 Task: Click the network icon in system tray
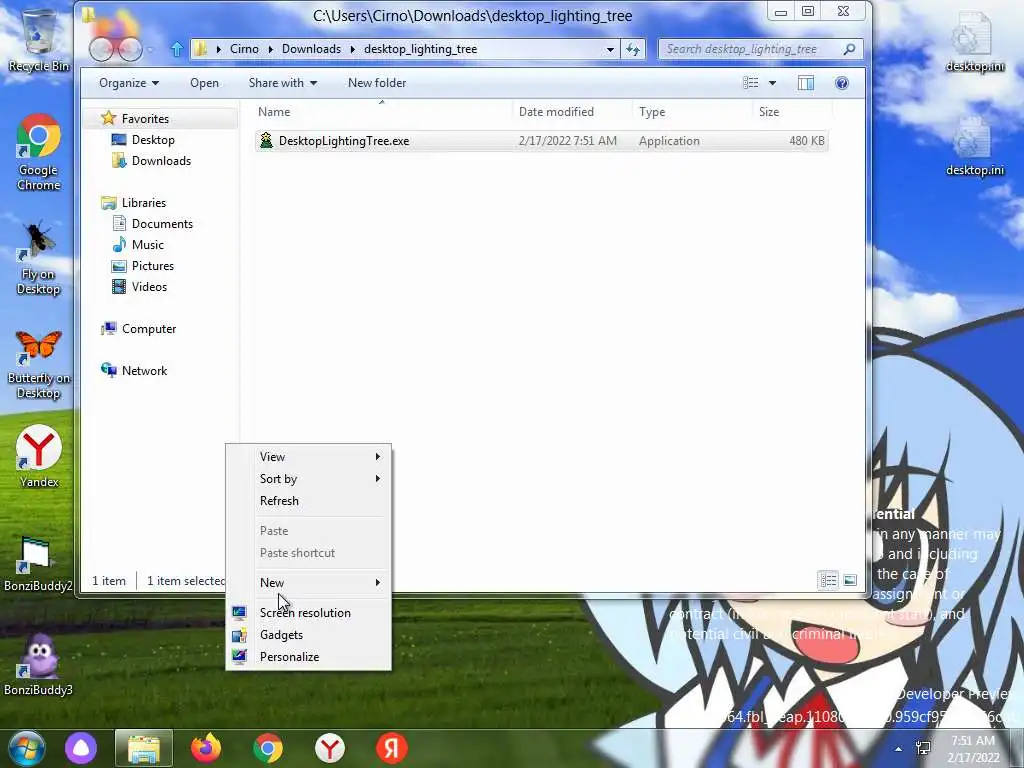(x=923, y=748)
